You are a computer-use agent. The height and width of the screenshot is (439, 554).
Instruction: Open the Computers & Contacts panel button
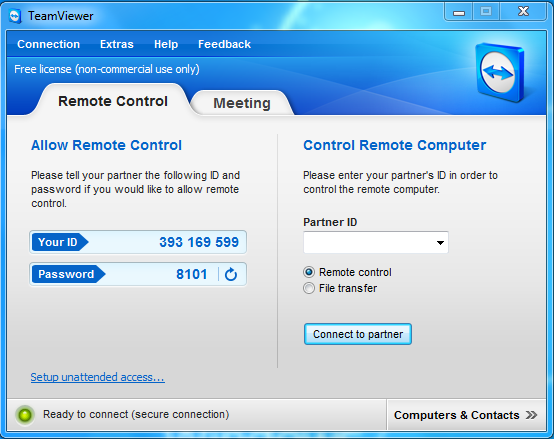coord(466,415)
